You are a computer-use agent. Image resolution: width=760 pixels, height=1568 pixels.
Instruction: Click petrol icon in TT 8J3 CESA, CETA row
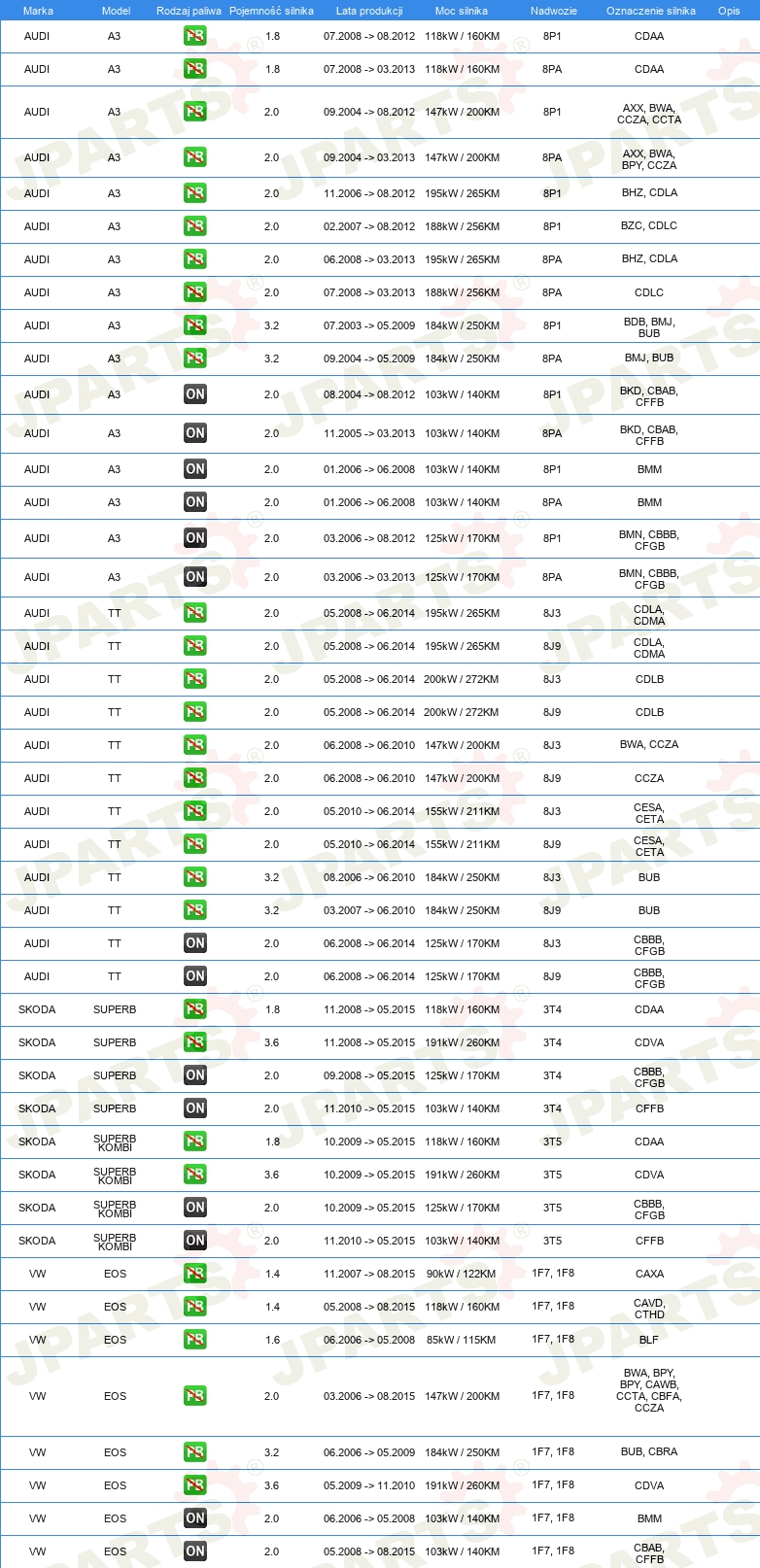[195, 811]
